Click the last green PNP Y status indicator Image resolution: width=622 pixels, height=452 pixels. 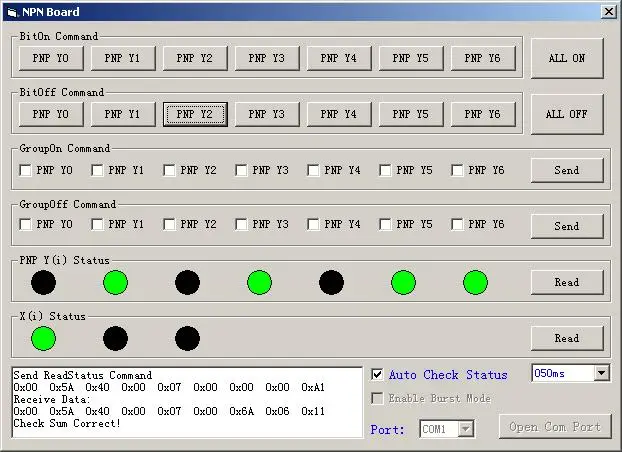(475, 282)
